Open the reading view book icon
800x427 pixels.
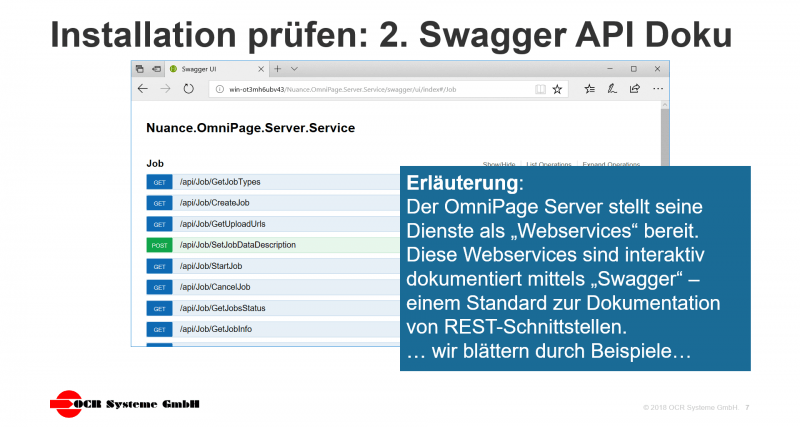click(x=540, y=89)
